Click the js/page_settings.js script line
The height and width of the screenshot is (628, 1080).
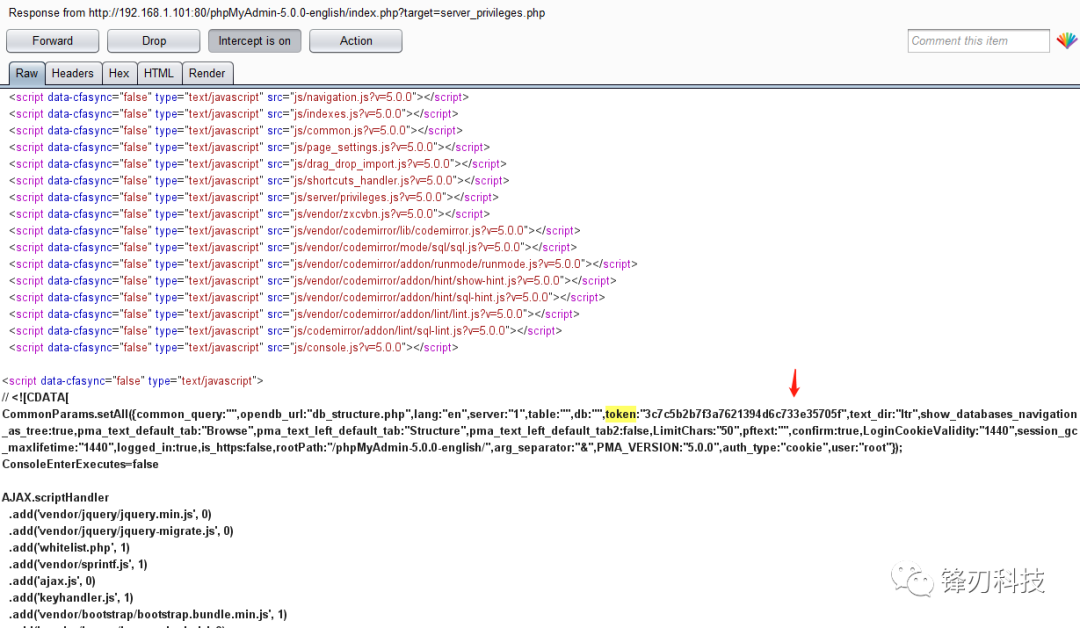[249, 147]
